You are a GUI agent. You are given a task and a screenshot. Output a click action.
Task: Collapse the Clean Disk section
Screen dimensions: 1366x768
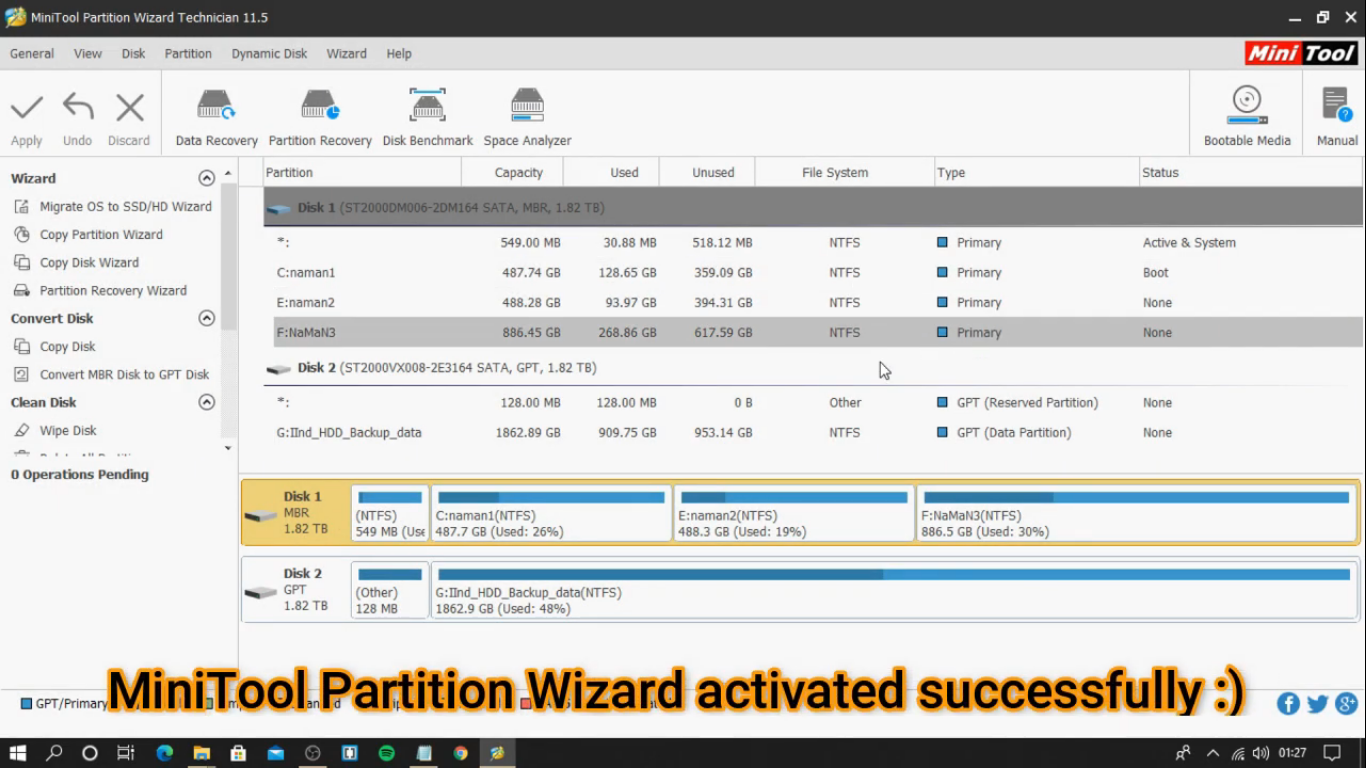[207, 401]
